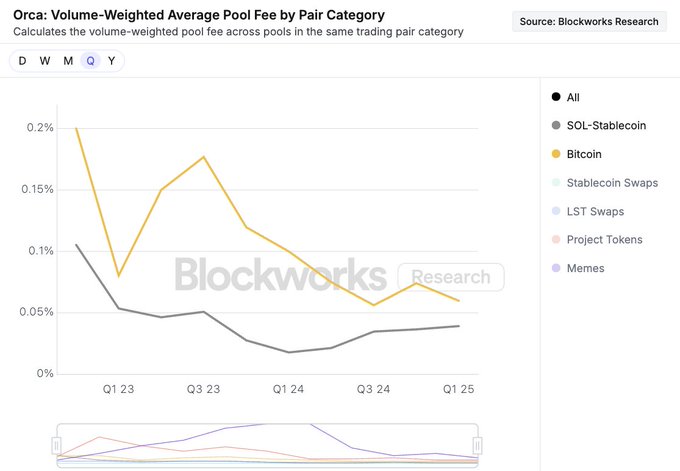This screenshot has height=471, width=680.
Task: Select the M monthly interval
Action: [x=68, y=61]
